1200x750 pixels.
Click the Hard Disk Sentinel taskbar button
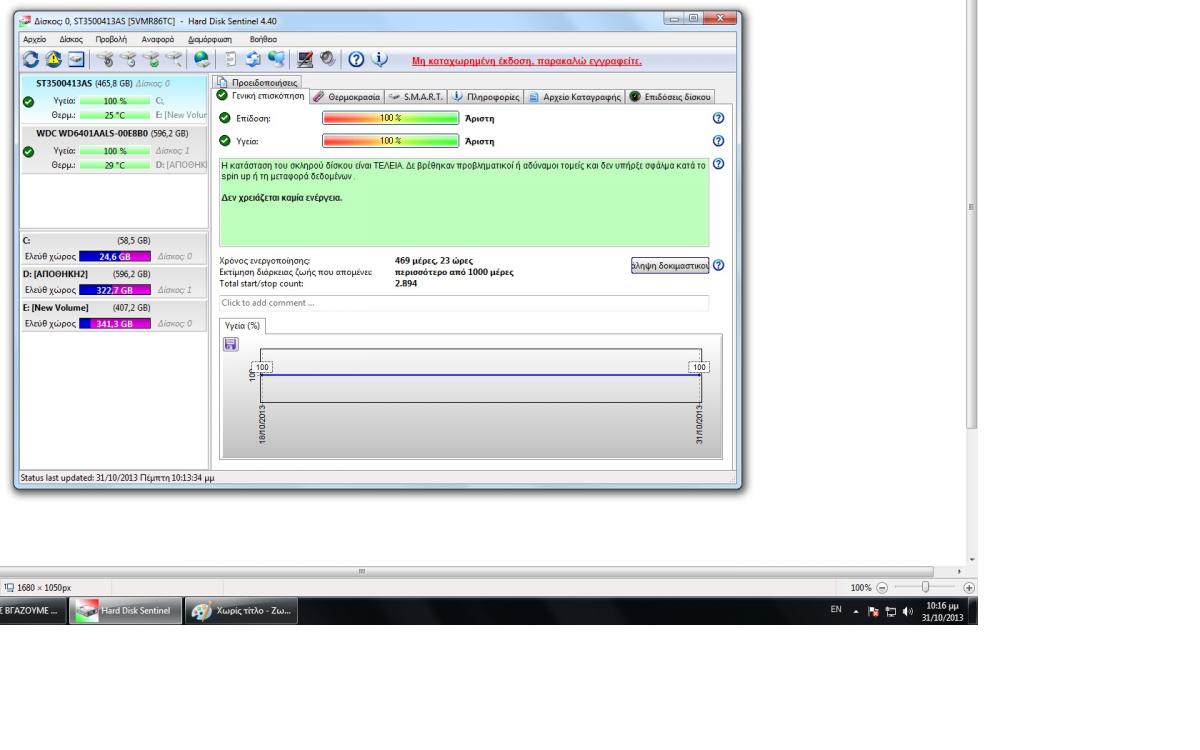click(125, 611)
